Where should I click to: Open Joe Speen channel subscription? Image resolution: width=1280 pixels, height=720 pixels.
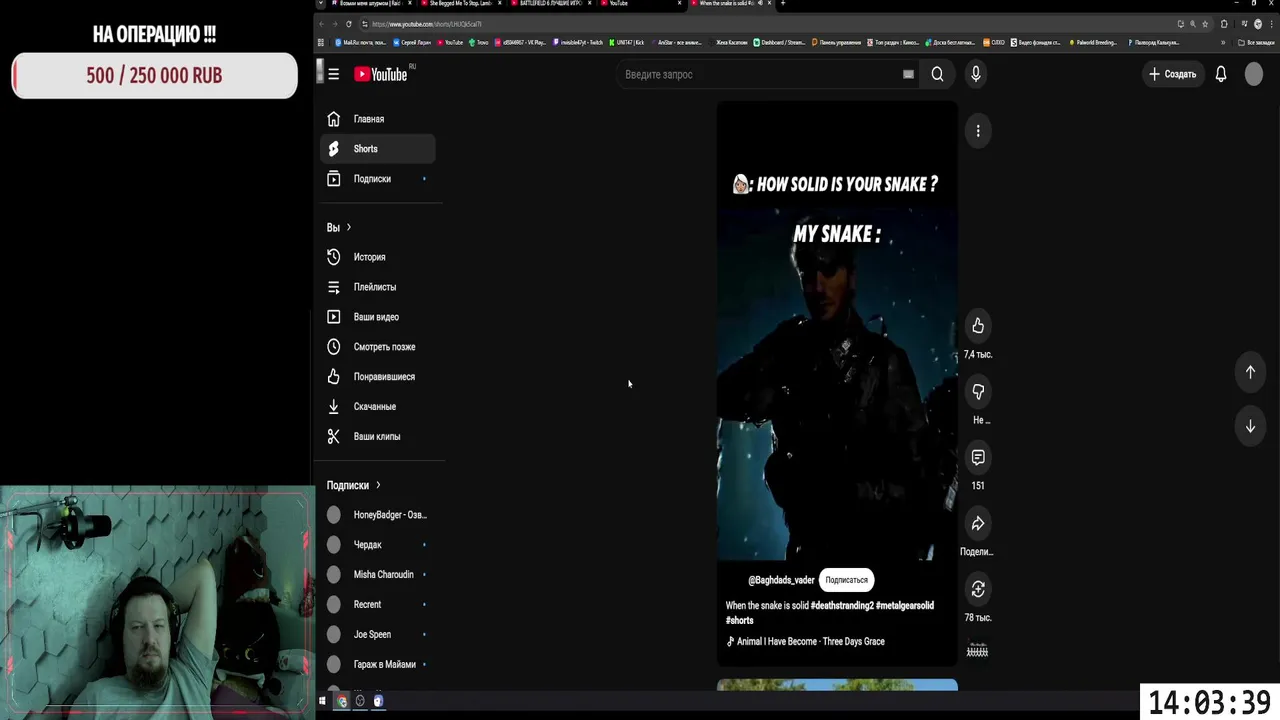click(377, 635)
